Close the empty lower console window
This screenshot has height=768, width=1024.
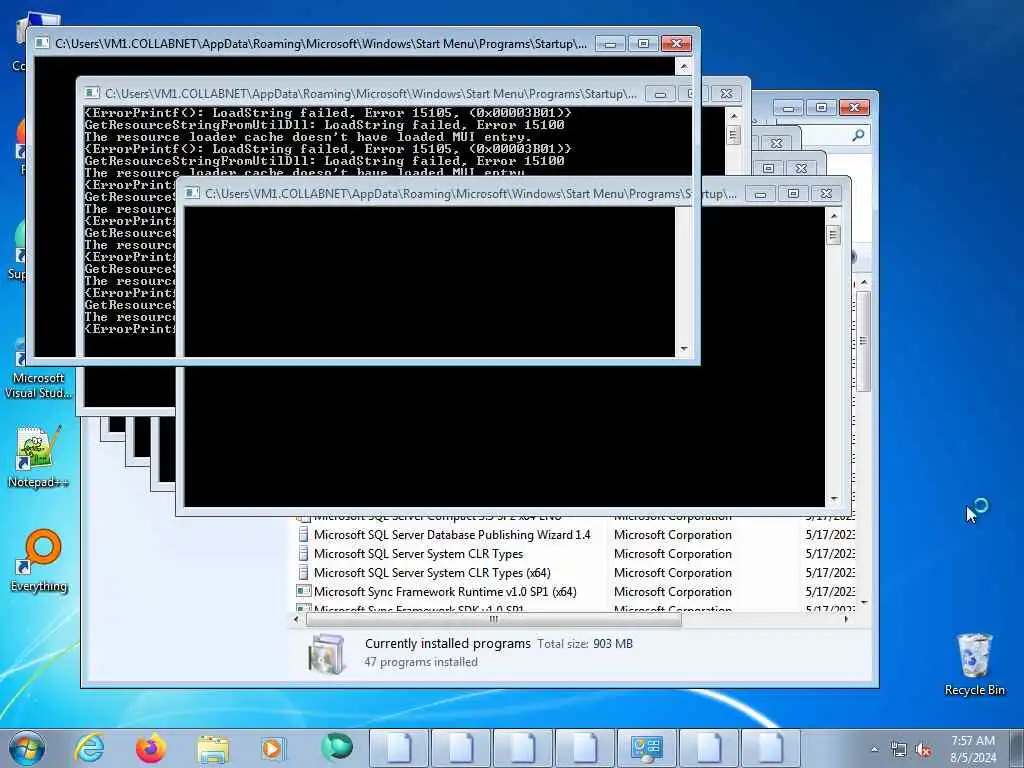coord(826,193)
